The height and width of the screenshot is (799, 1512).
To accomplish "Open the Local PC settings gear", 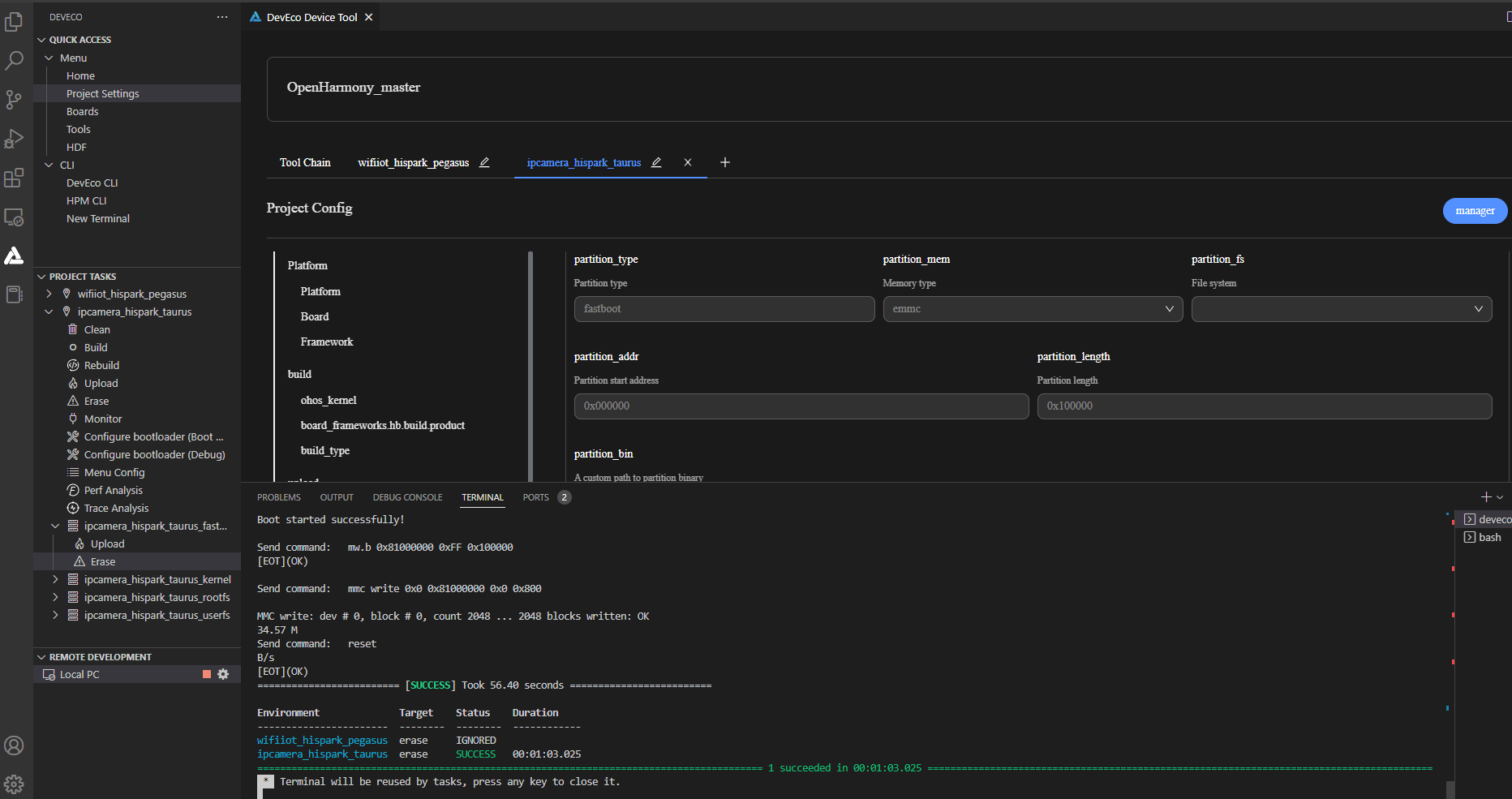I will click(224, 674).
